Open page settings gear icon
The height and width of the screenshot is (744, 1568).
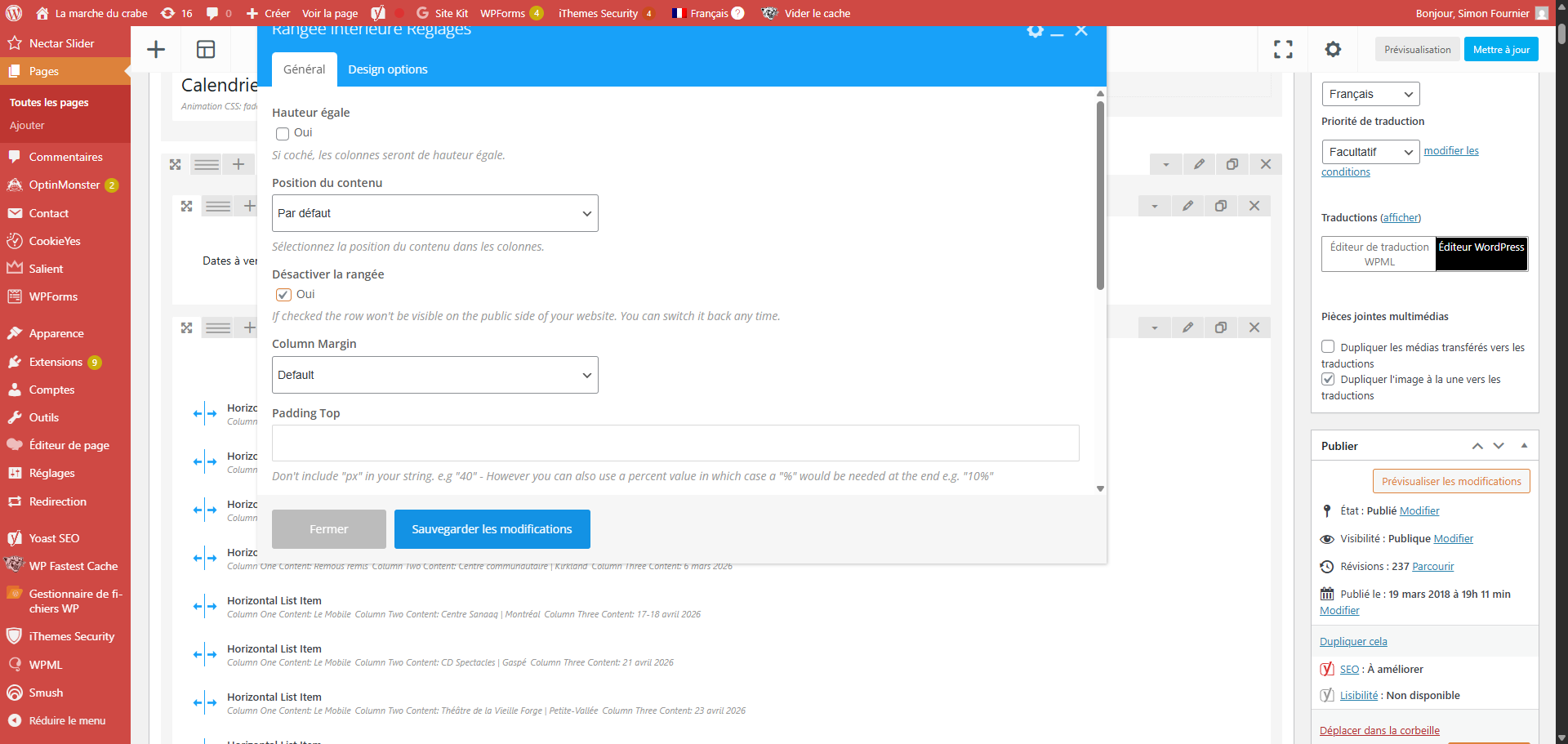[1333, 50]
